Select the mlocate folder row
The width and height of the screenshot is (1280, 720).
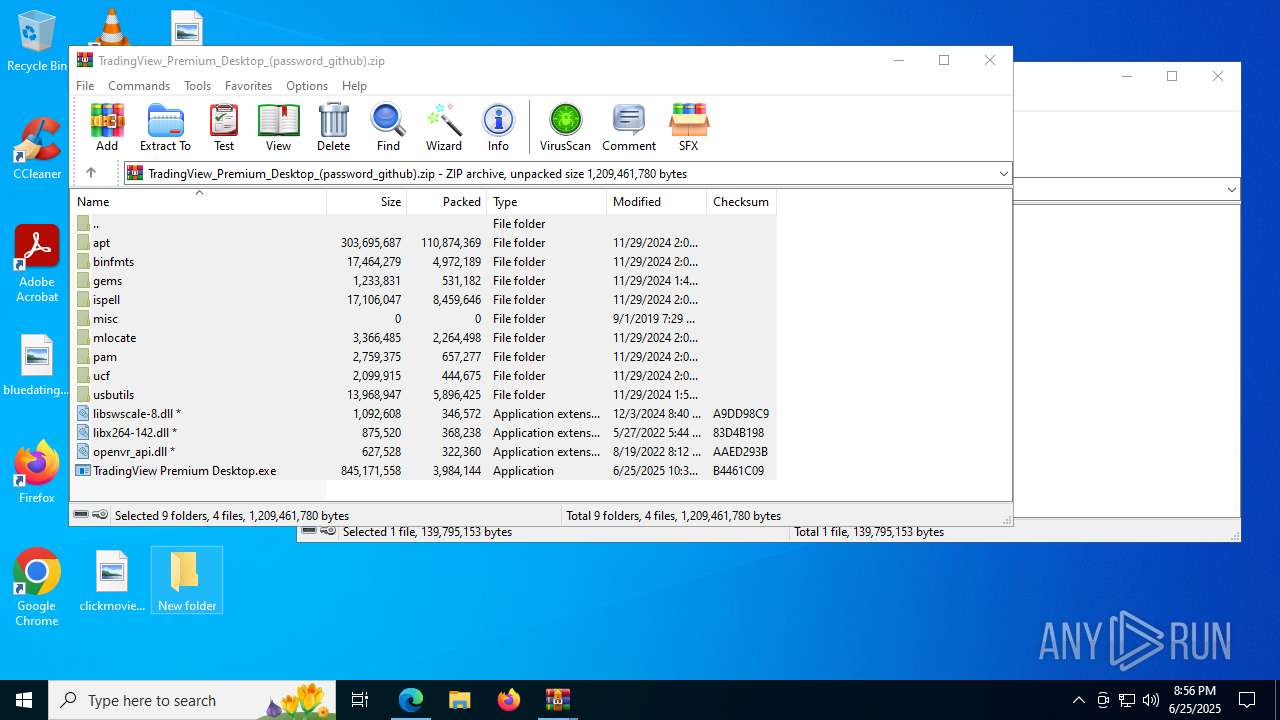424,337
